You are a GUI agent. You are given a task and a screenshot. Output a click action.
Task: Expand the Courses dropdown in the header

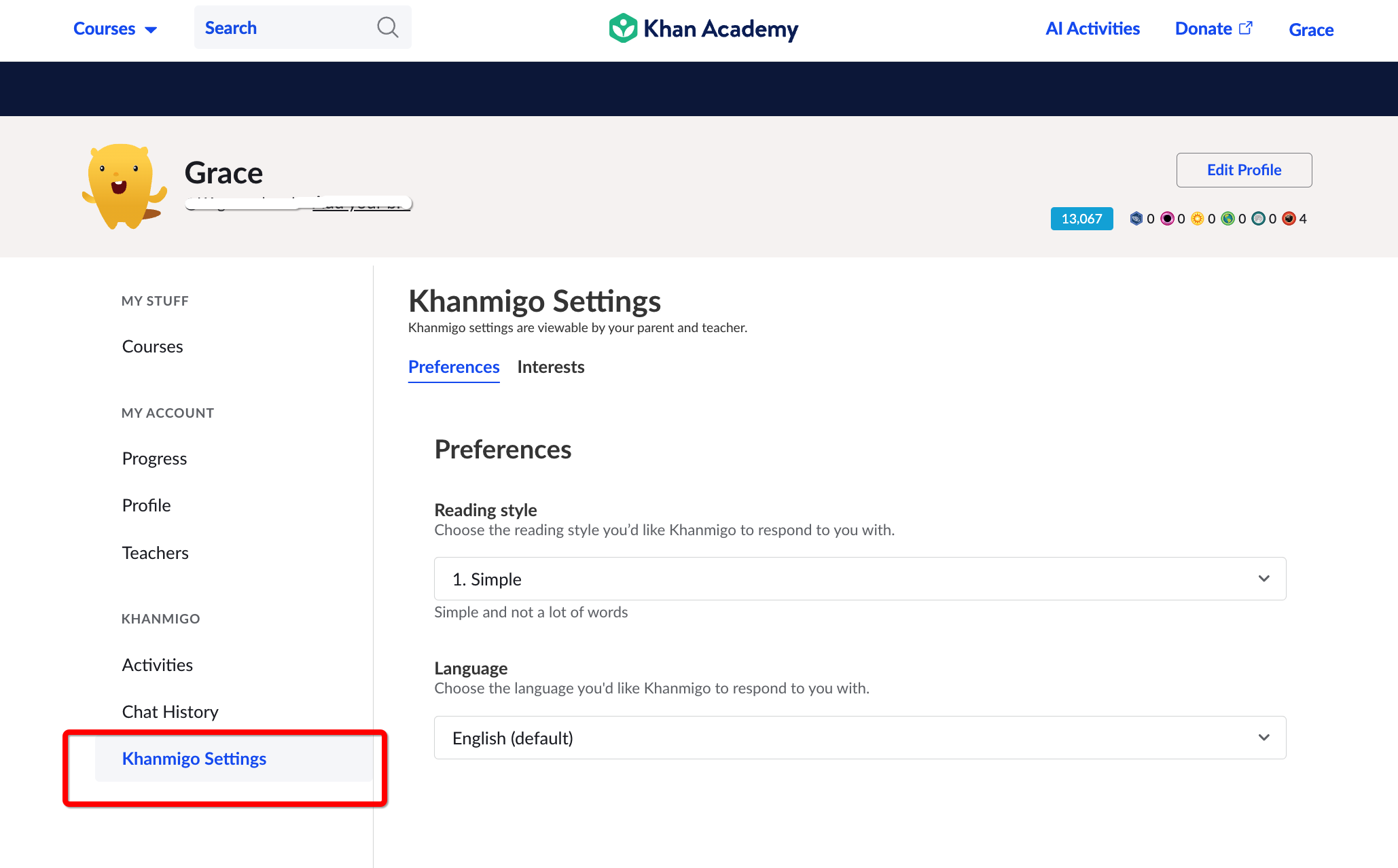(x=114, y=29)
